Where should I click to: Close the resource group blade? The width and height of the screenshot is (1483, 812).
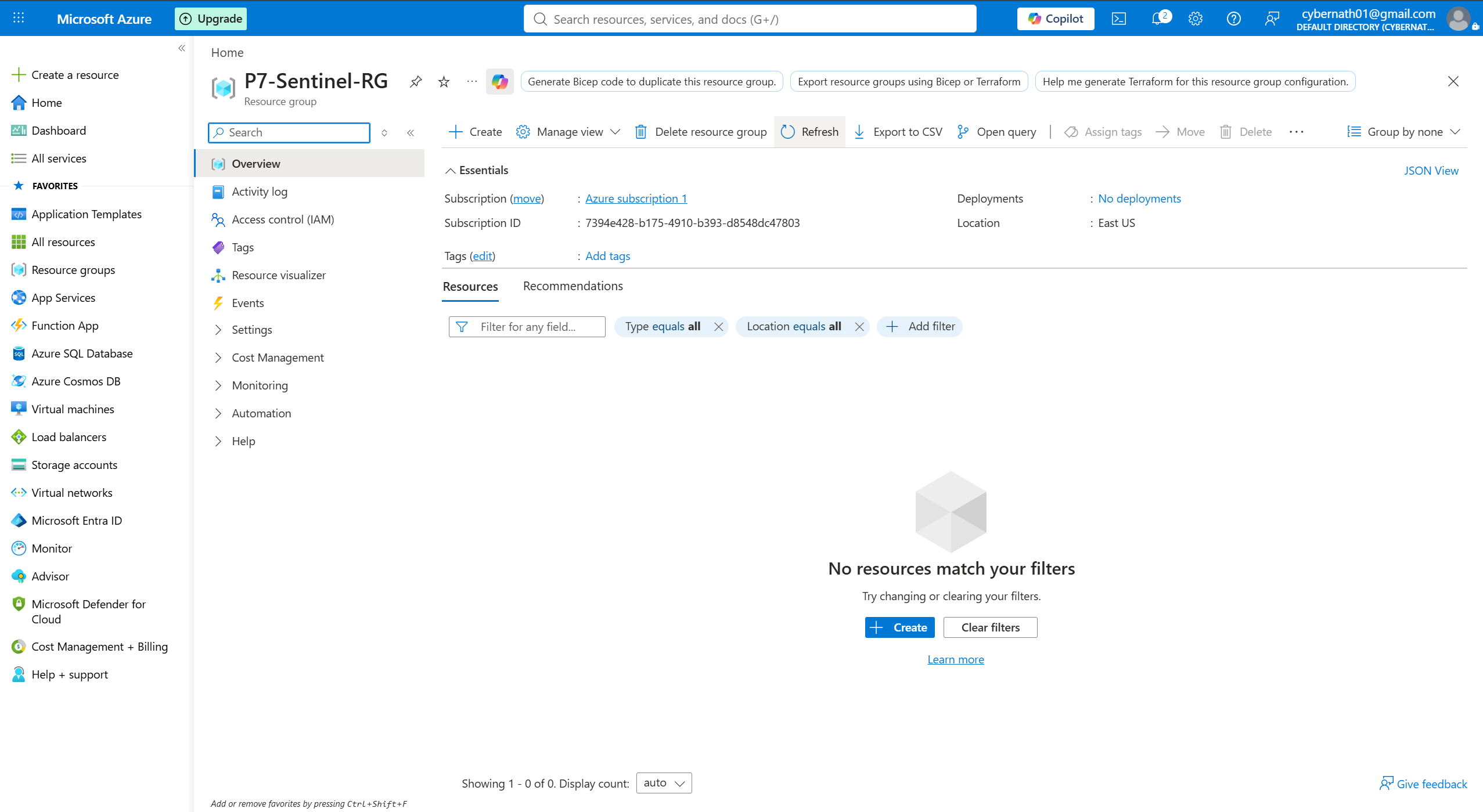click(x=1453, y=81)
